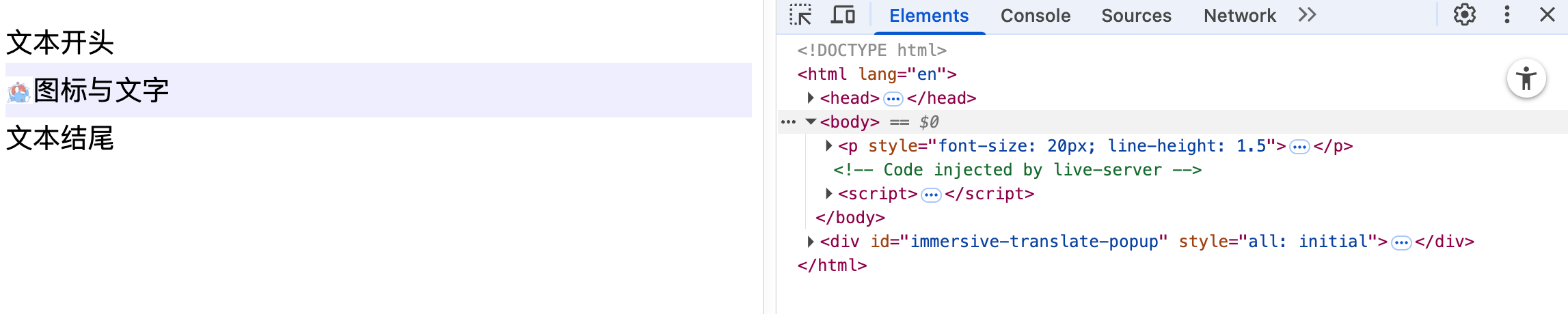Switch to the Console tab

click(x=1036, y=16)
